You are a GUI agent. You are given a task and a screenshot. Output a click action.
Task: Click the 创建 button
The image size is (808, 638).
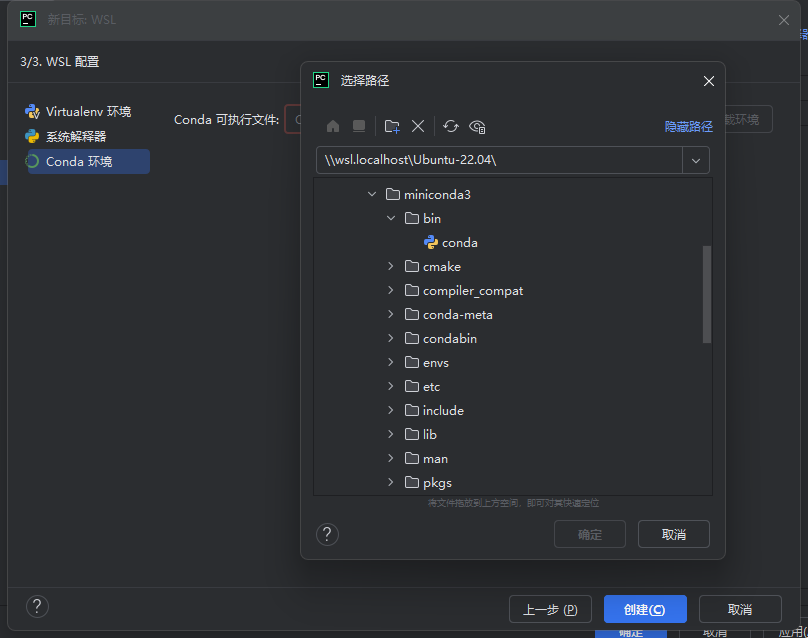click(x=645, y=610)
